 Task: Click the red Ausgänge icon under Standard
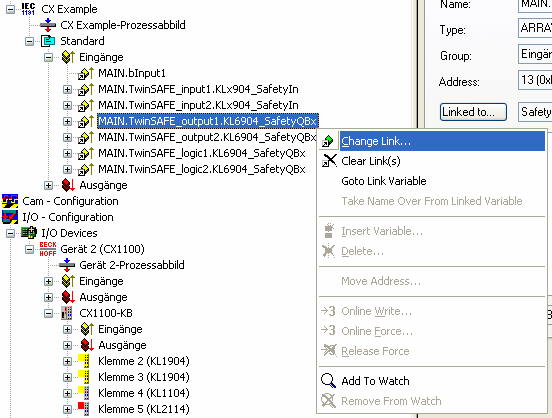pyautogui.click(x=68, y=185)
